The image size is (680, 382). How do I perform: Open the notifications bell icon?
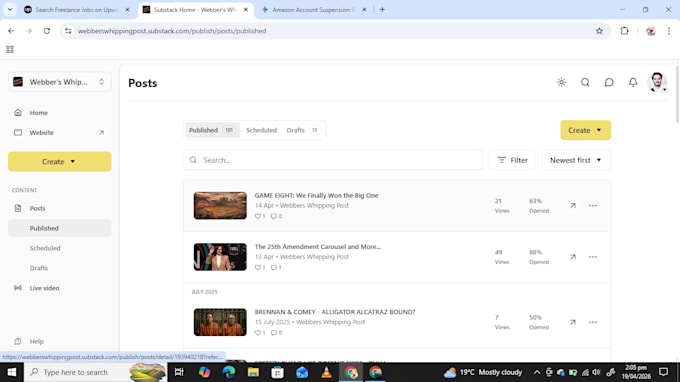tap(633, 82)
